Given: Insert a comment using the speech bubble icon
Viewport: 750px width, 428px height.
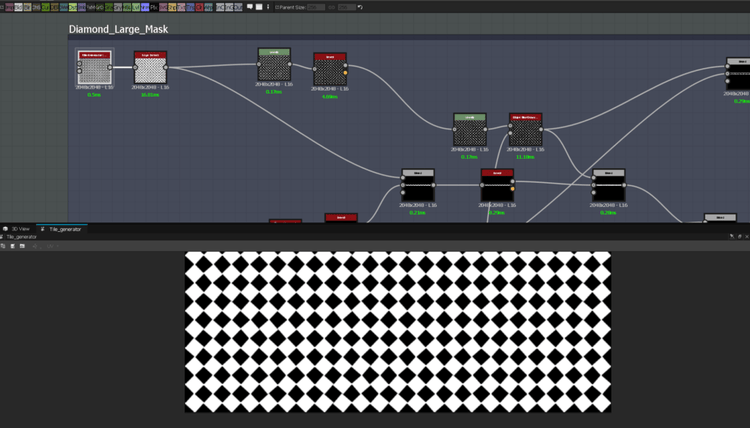Looking at the screenshot, I should [x=250, y=7].
